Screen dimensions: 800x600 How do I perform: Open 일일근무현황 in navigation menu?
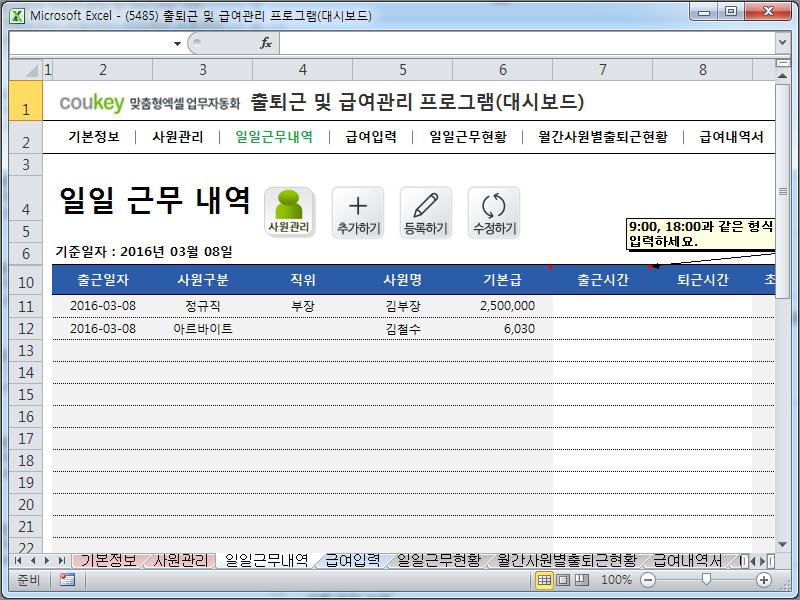tap(468, 137)
